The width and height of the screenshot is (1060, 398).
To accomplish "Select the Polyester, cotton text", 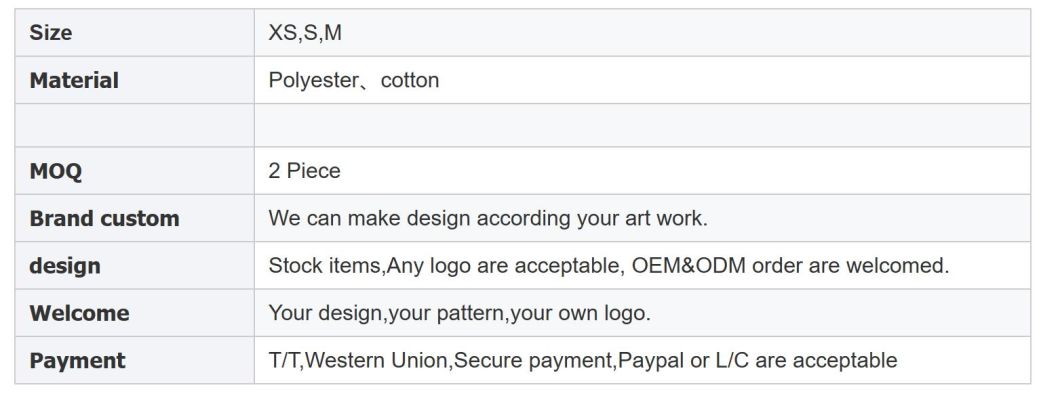I will (354, 80).
